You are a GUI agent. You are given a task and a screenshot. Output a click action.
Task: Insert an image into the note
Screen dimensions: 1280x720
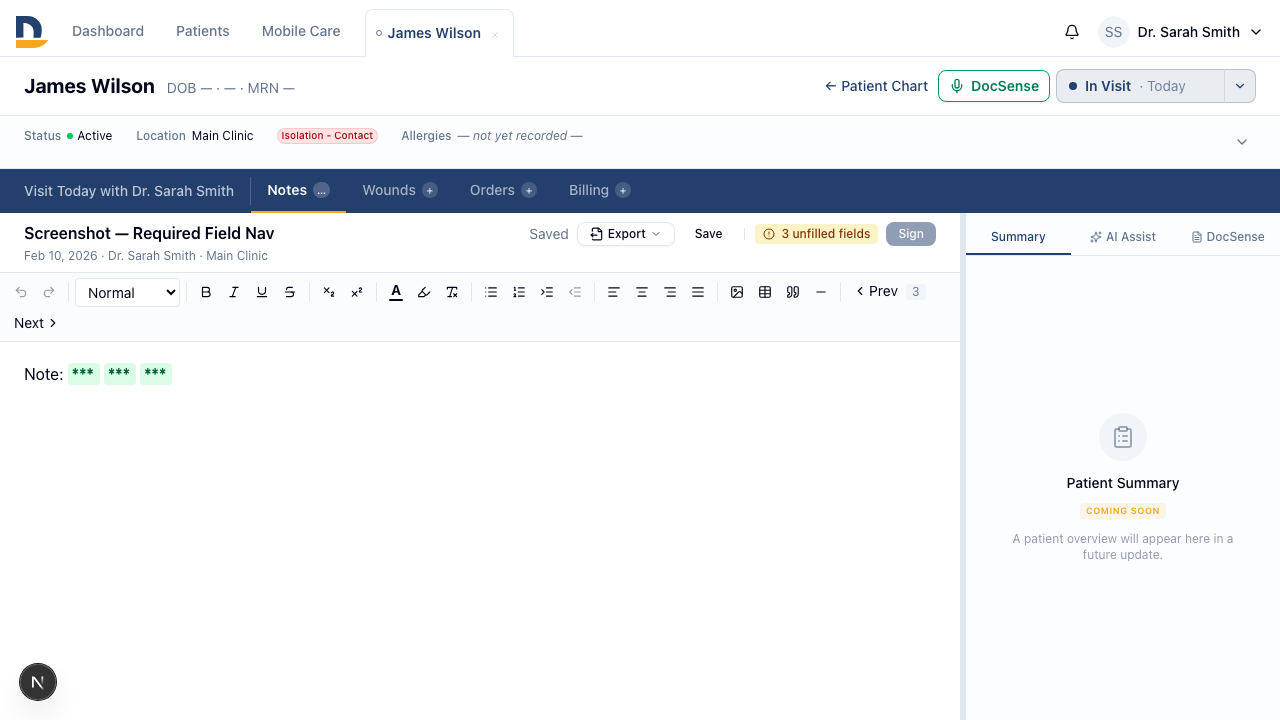[737, 292]
